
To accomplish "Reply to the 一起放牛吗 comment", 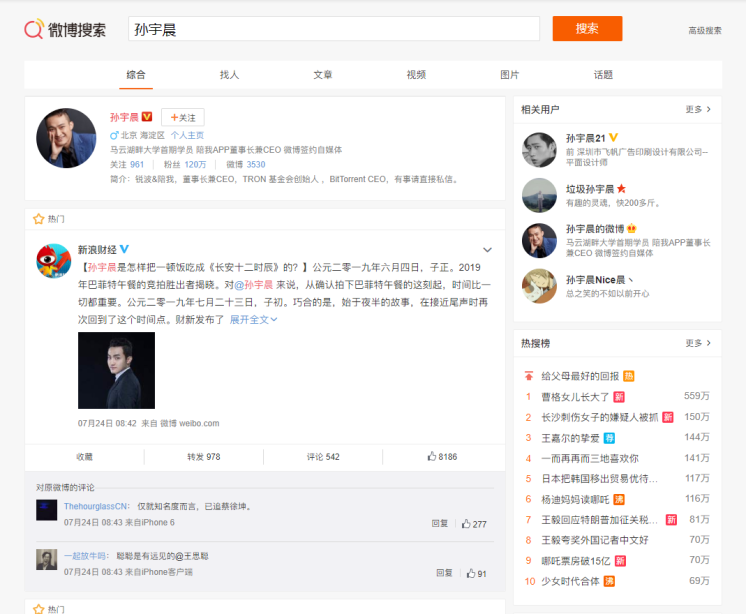I will click(x=444, y=573).
